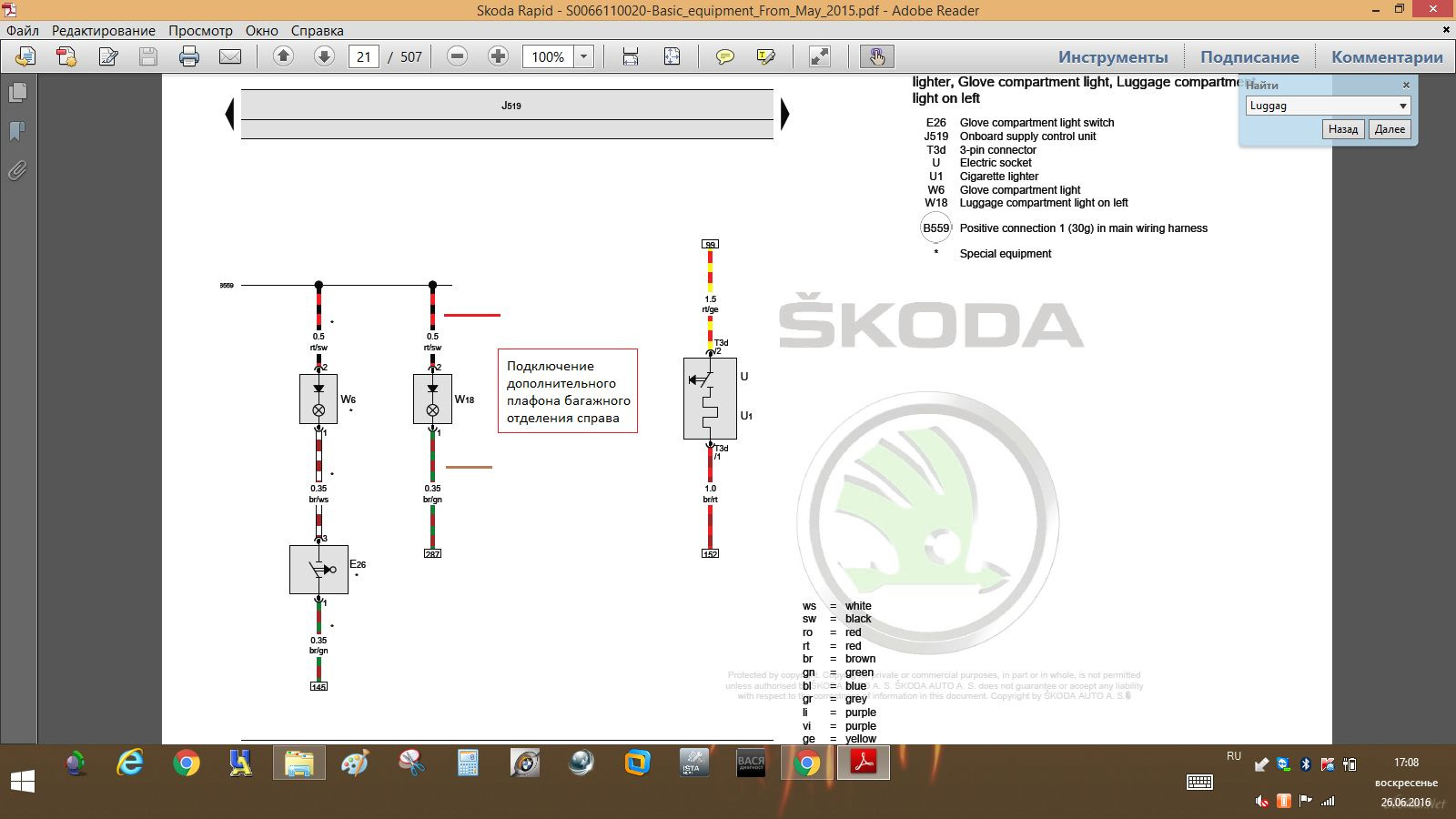The width and height of the screenshot is (1456, 819).
Task: Open the first Google Chrome taskbar icon
Action: (x=187, y=763)
